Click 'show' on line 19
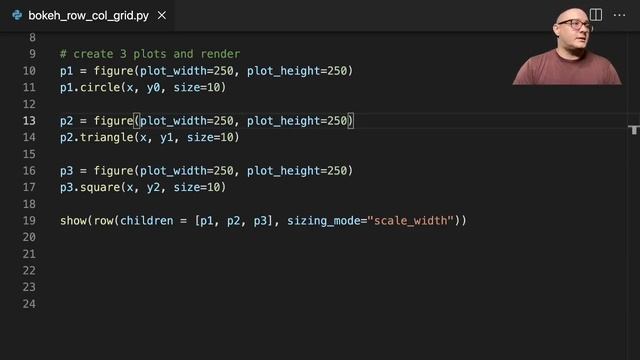Screen dimensions: 640x360 click(x=73, y=221)
